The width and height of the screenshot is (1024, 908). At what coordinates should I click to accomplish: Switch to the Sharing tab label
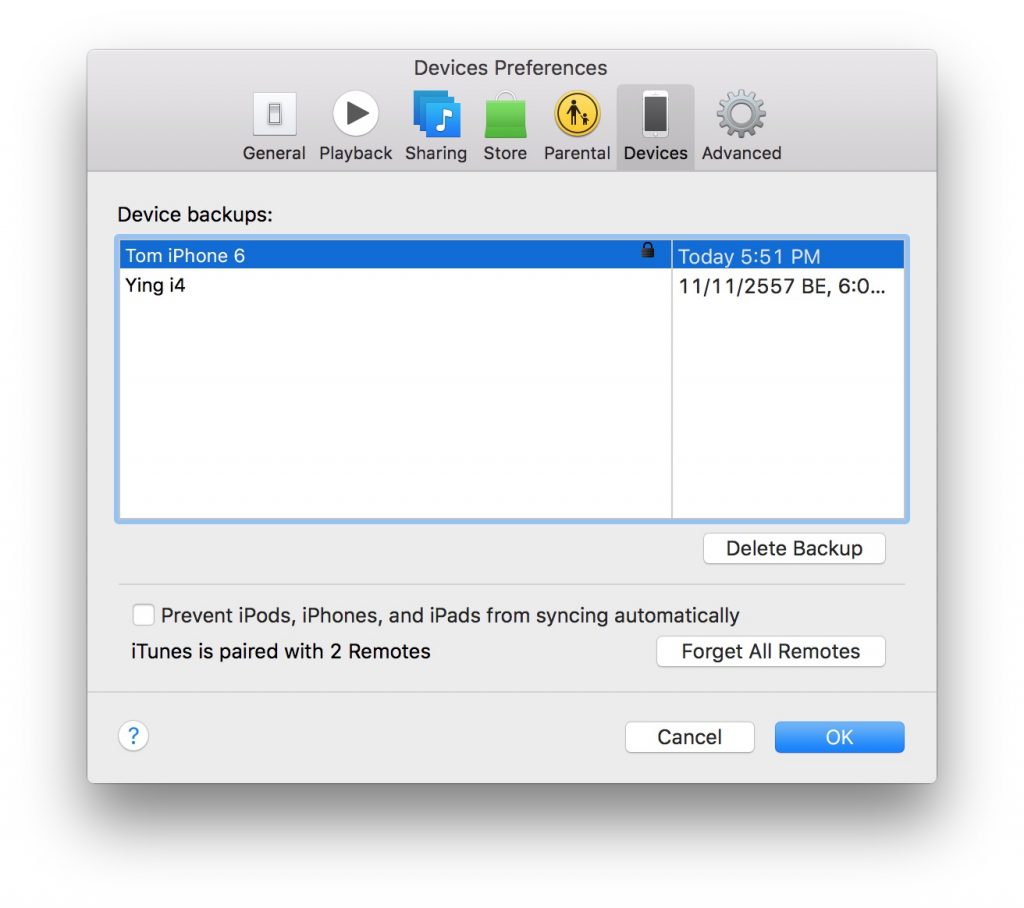[x=436, y=153]
